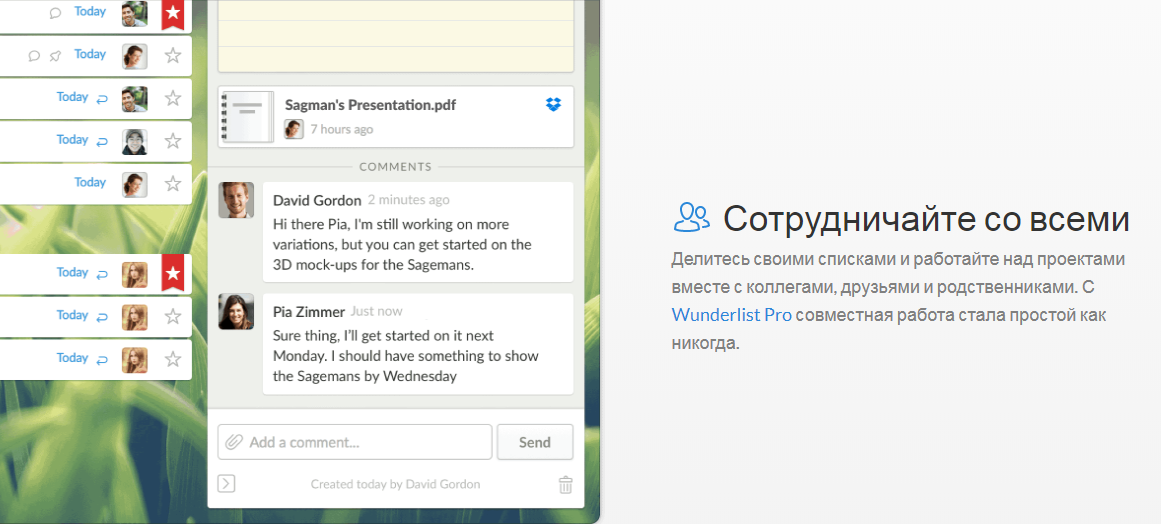
Task: Unstar task via red ribbon beside blonde avatar
Action: [173, 273]
